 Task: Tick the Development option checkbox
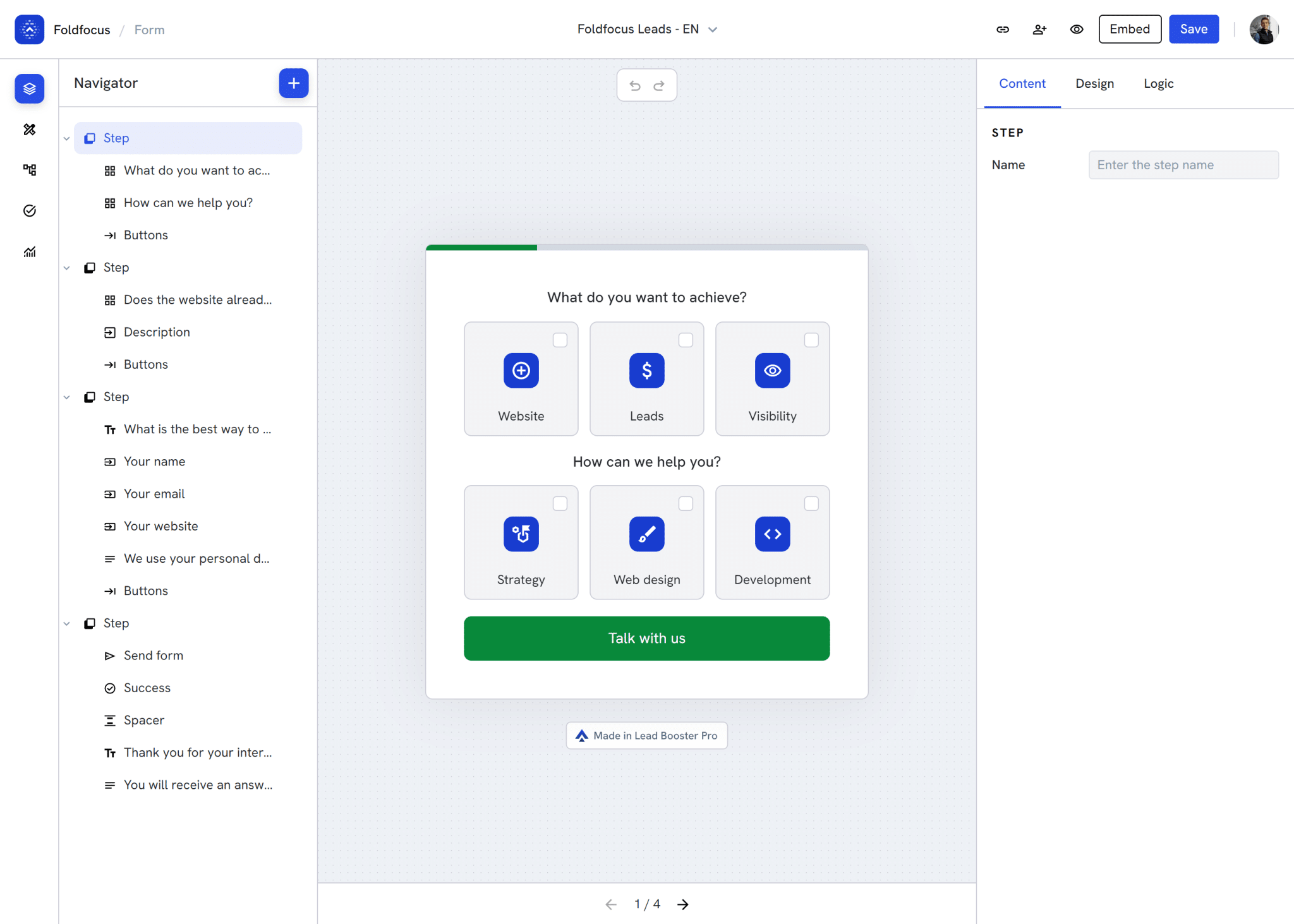(811, 503)
